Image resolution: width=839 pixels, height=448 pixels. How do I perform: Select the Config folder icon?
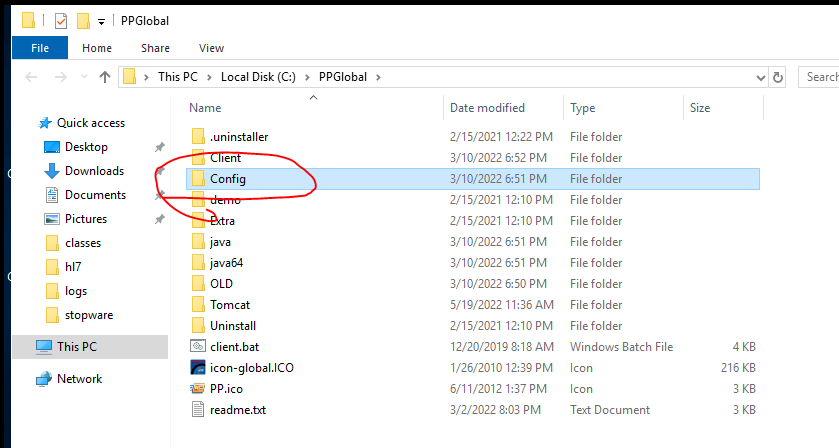pos(198,179)
